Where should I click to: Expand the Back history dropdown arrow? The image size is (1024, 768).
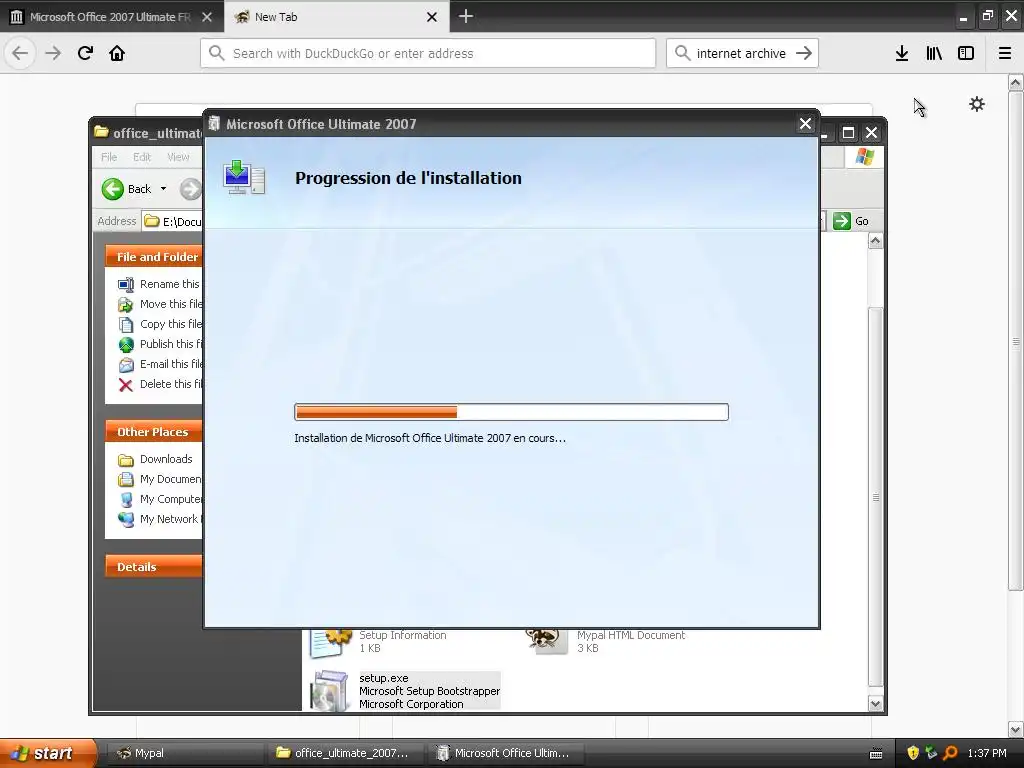pos(163,189)
